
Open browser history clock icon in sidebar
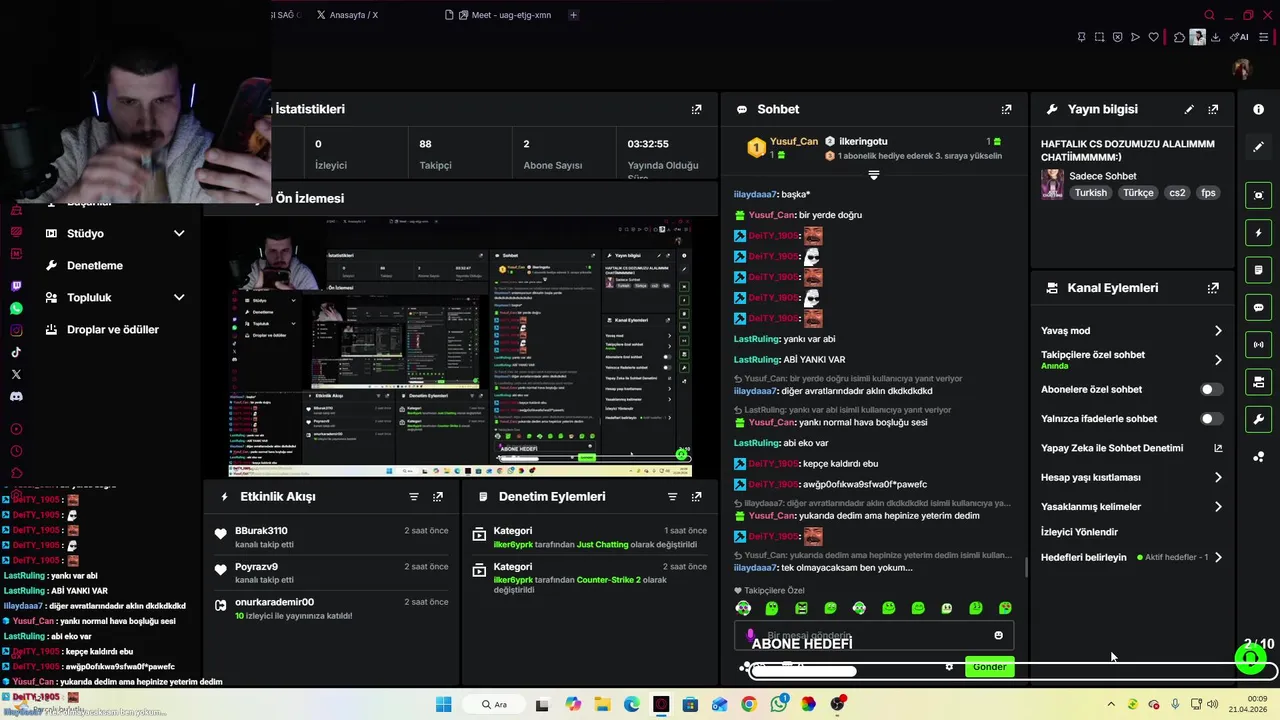(x=16, y=451)
